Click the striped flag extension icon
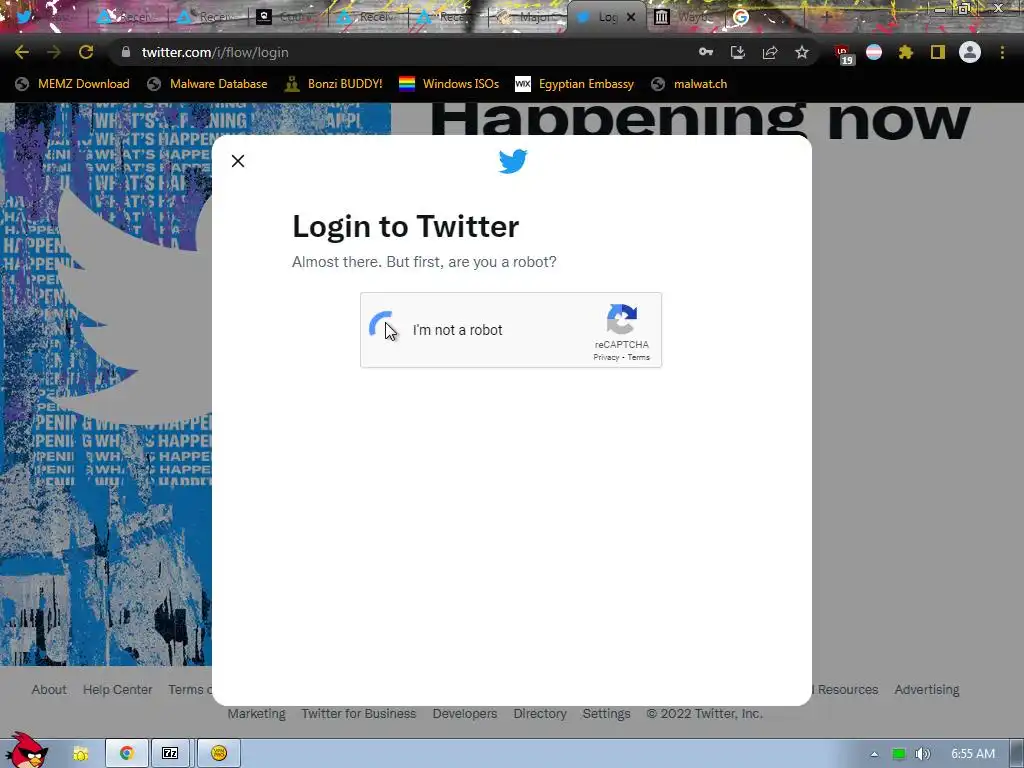Viewport: 1024px width, 768px height. pyautogui.click(x=874, y=52)
